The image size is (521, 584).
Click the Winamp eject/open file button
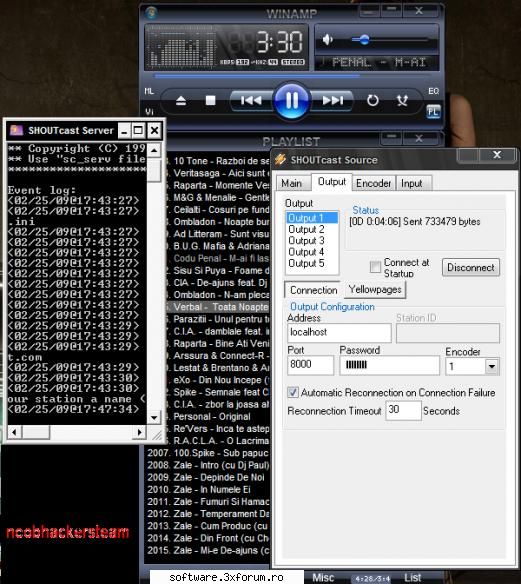click(x=181, y=101)
